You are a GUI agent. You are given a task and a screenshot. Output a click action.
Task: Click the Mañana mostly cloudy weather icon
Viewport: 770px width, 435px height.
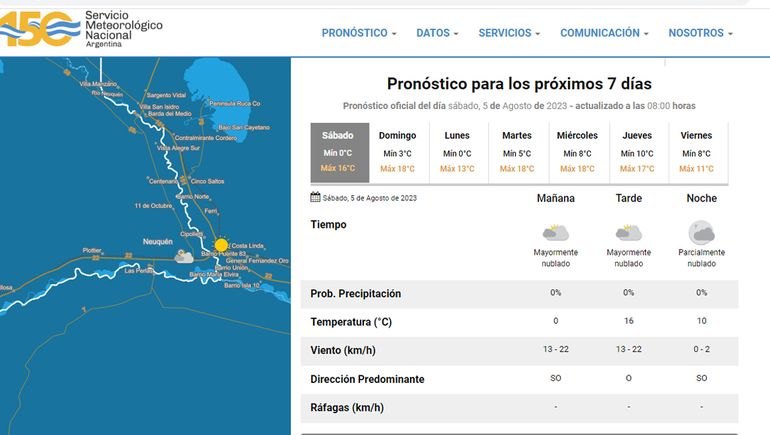pos(556,232)
